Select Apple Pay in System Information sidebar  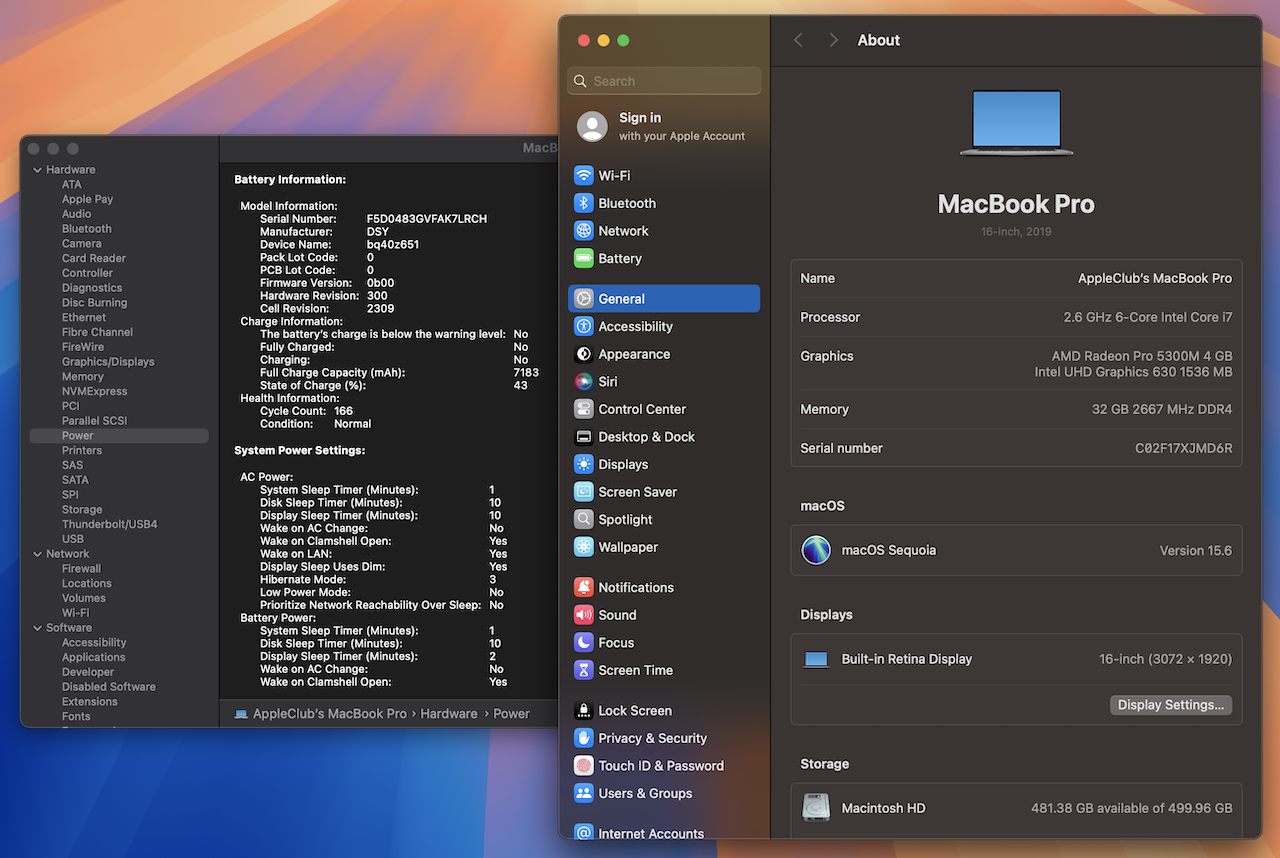point(87,199)
